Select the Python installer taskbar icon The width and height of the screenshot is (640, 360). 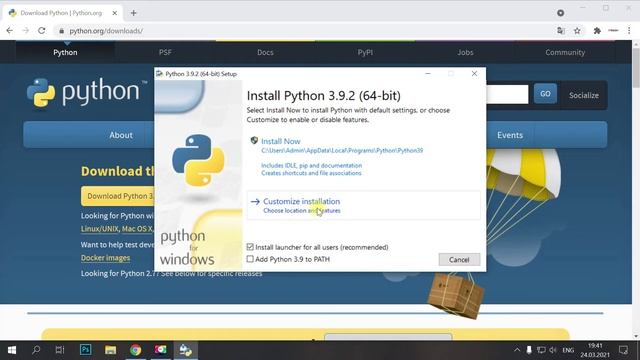186,350
